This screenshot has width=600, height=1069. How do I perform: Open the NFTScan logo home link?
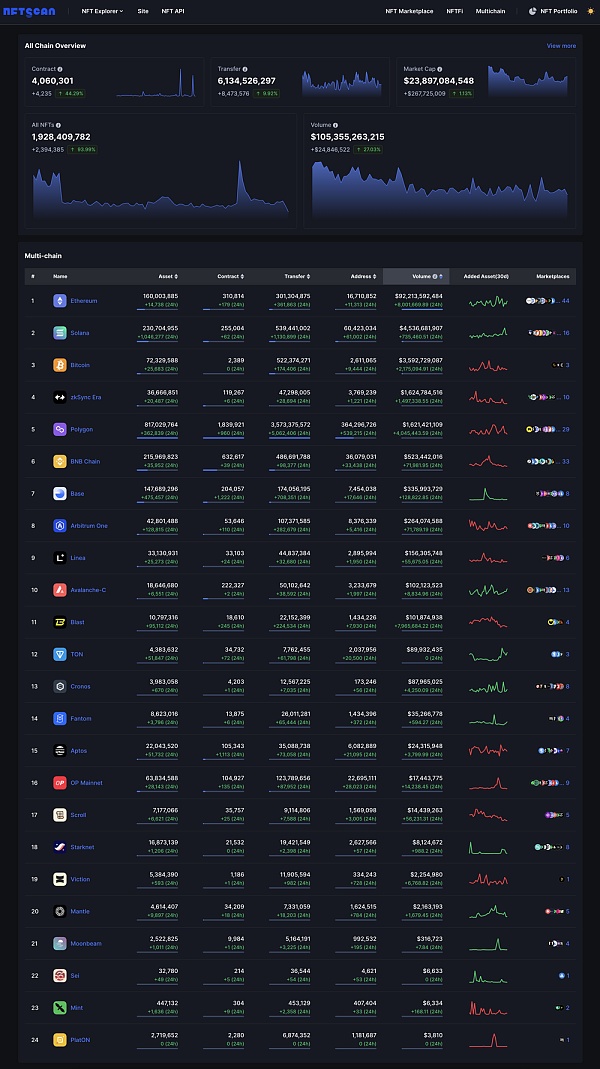click(x=29, y=12)
